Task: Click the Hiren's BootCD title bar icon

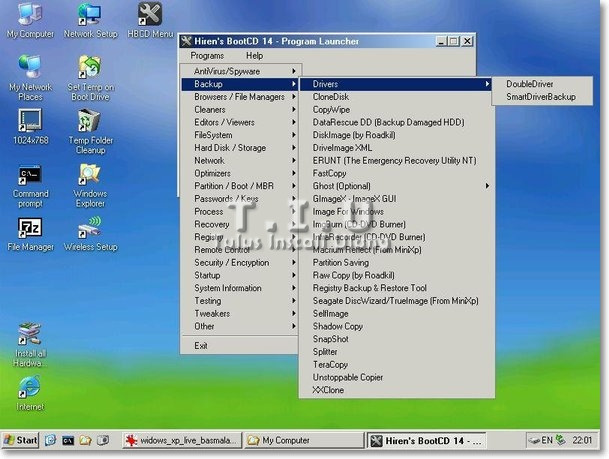Action: [x=187, y=41]
